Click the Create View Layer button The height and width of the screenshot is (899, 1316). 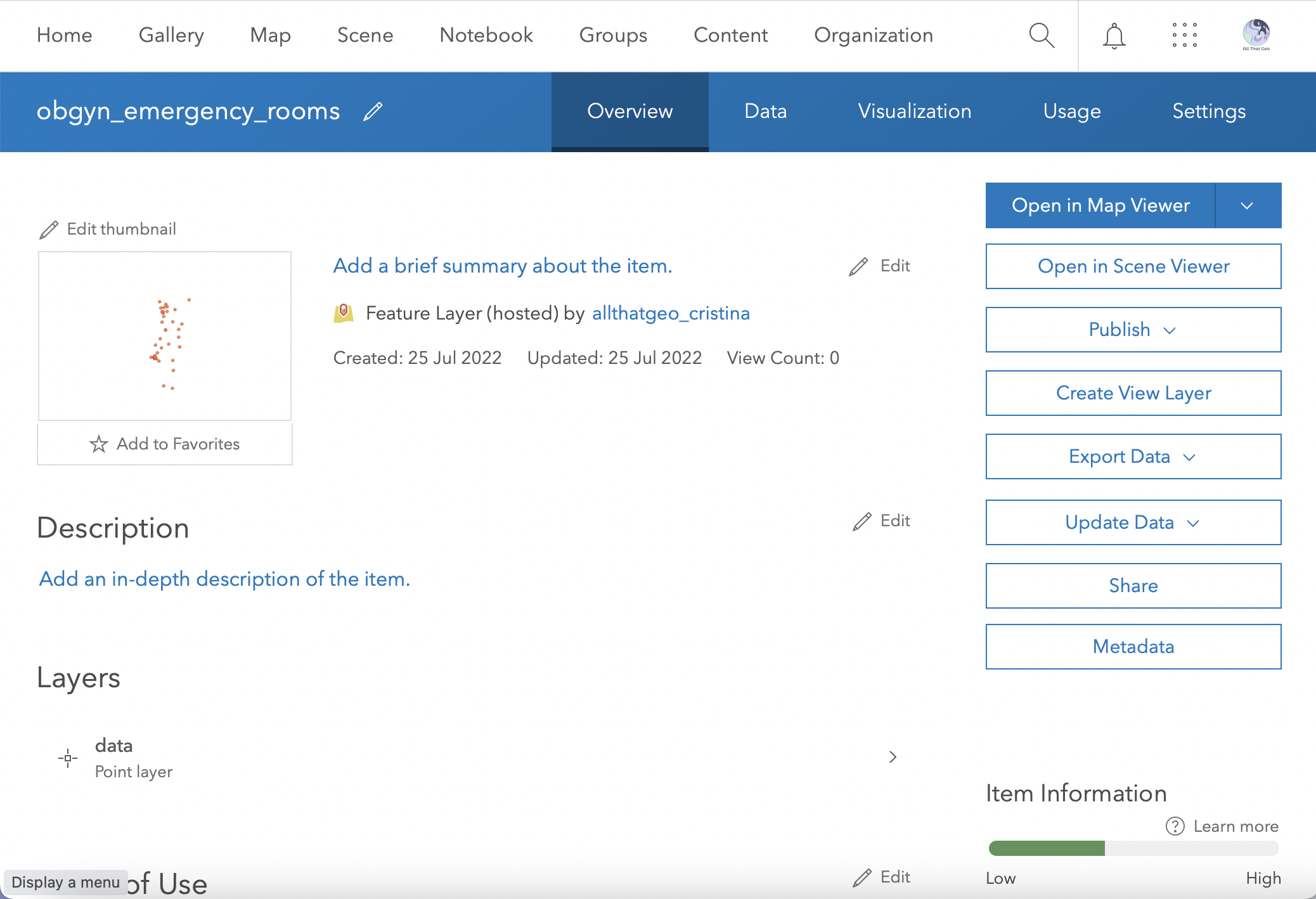tap(1133, 393)
